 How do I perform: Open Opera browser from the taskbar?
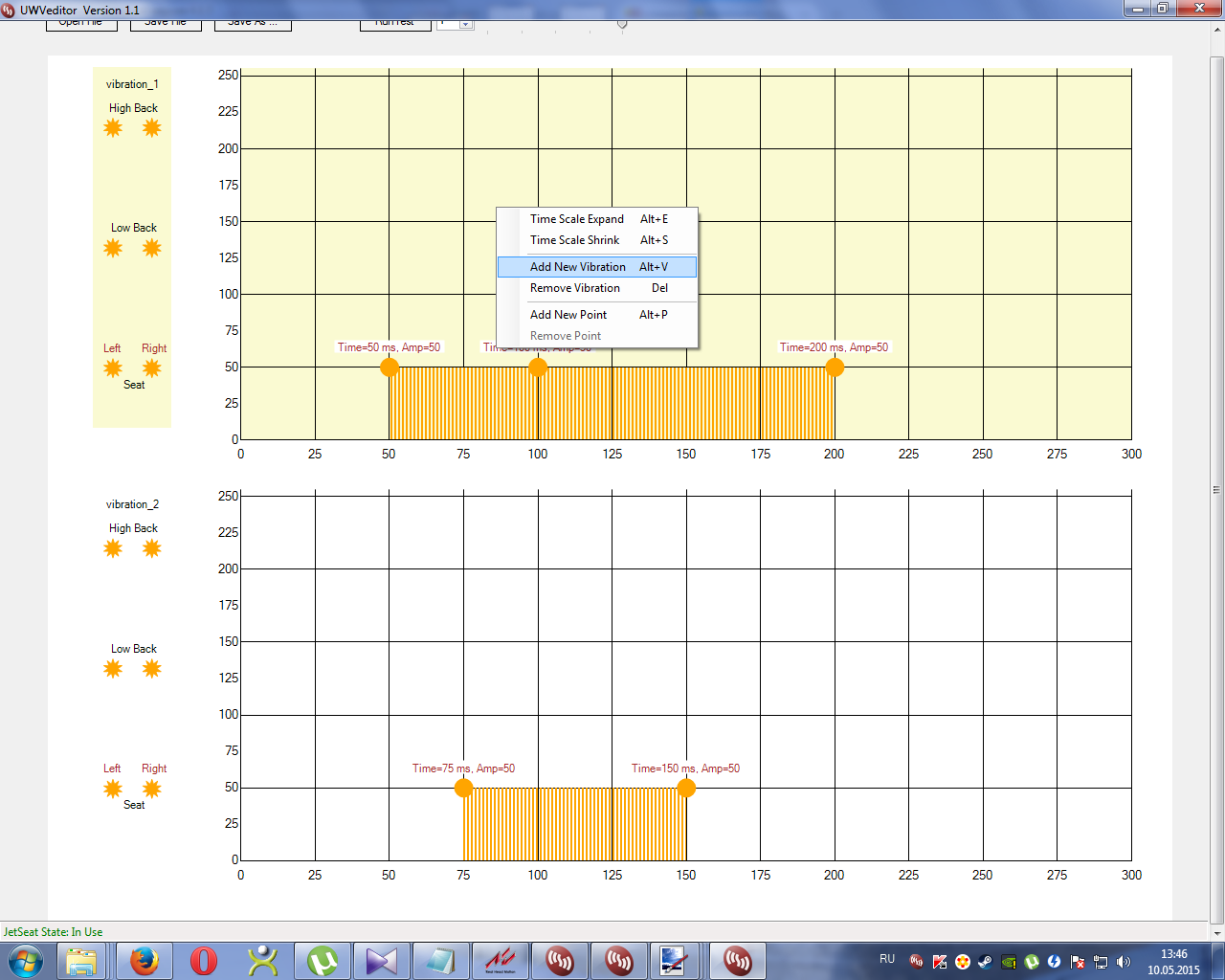coord(204,960)
